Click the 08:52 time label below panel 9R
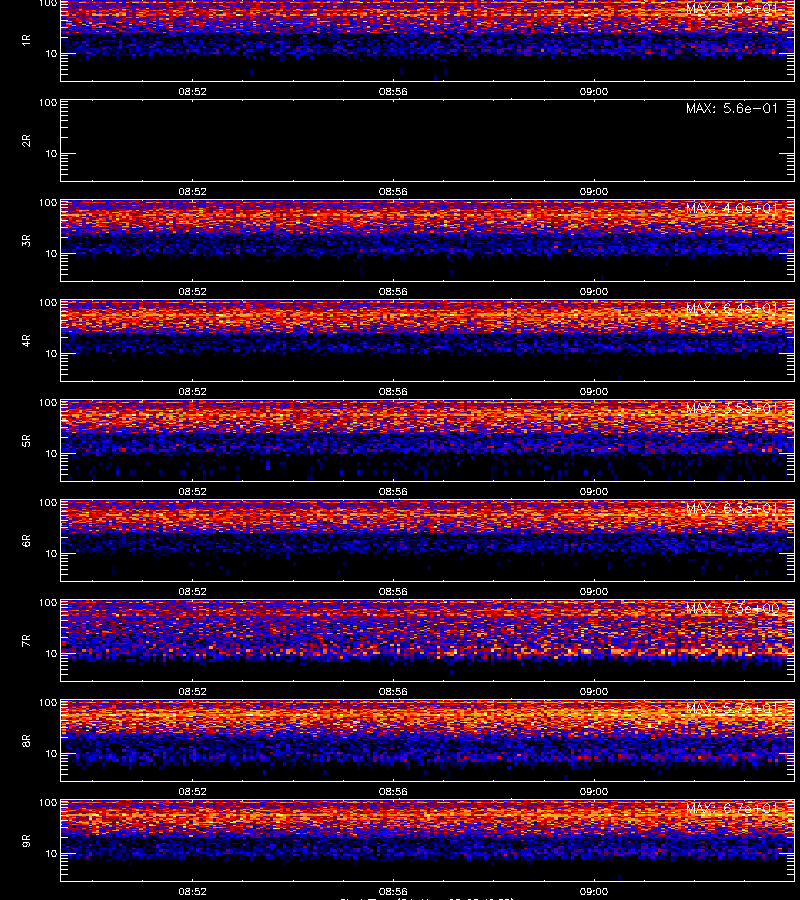 tap(192, 892)
